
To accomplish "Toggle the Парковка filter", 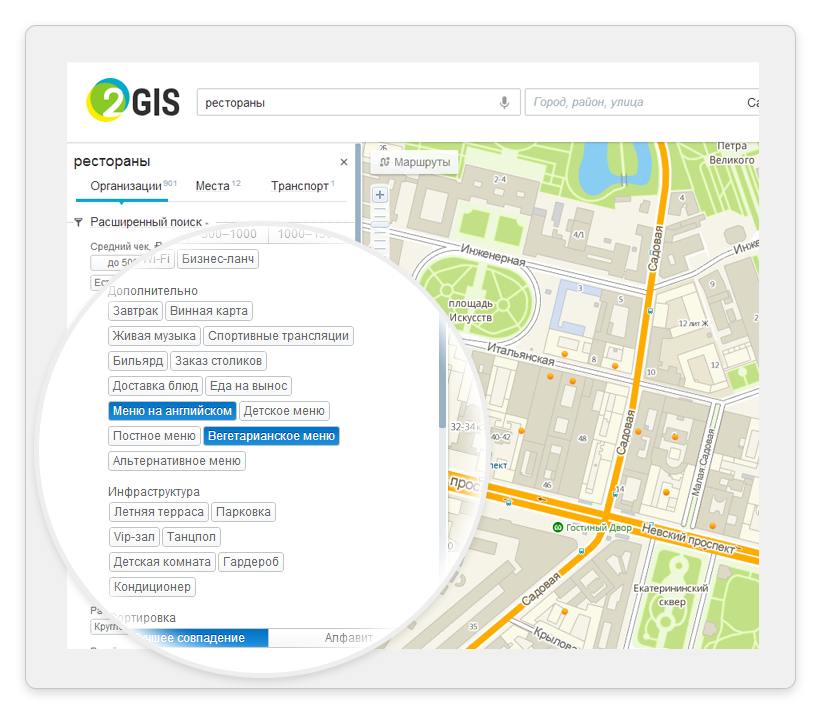I will (x=243, y=512).
